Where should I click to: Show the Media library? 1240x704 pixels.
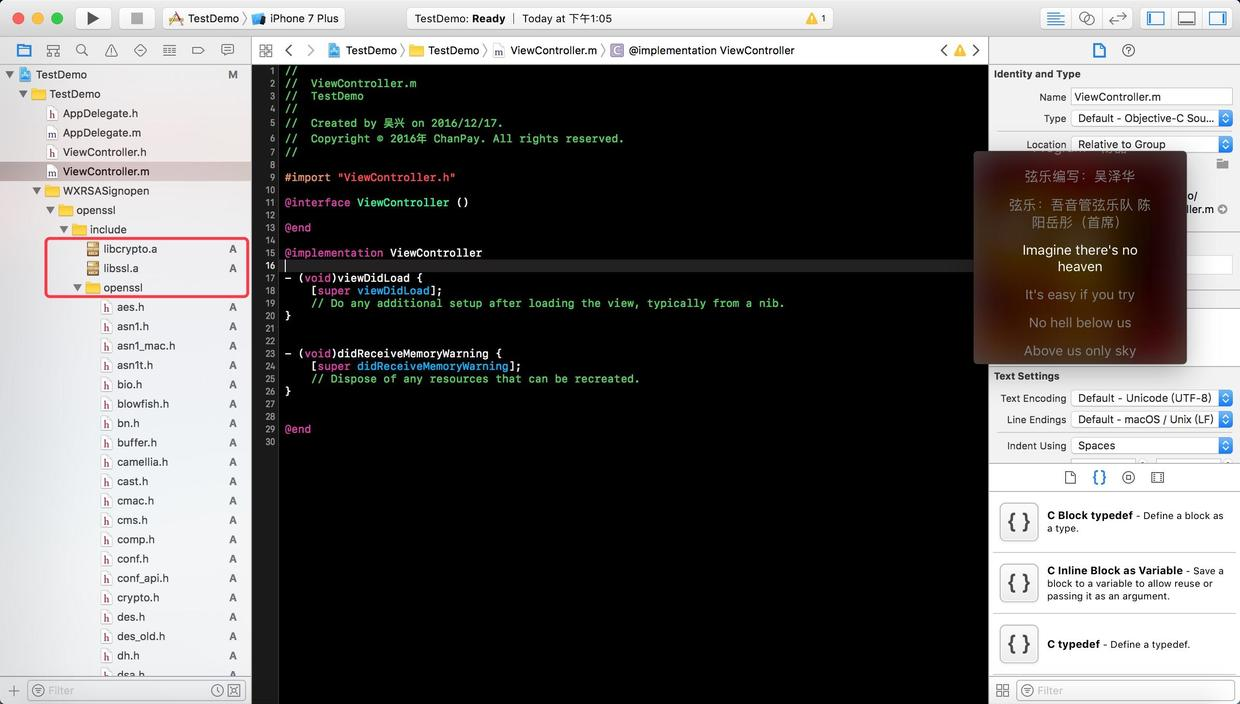(x=1157, y=478)
